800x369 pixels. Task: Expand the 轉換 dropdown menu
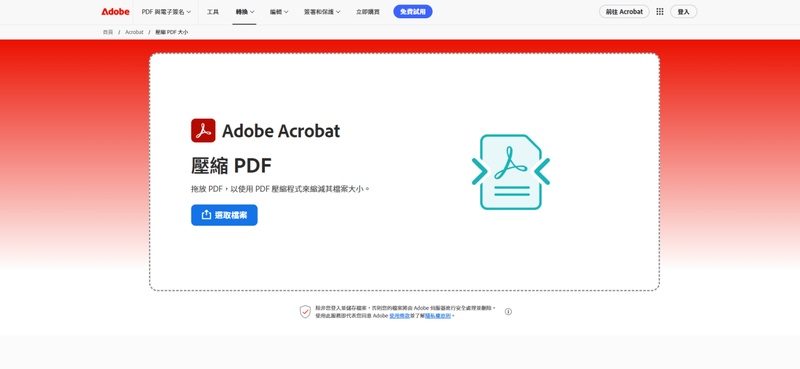coord(245,12)
